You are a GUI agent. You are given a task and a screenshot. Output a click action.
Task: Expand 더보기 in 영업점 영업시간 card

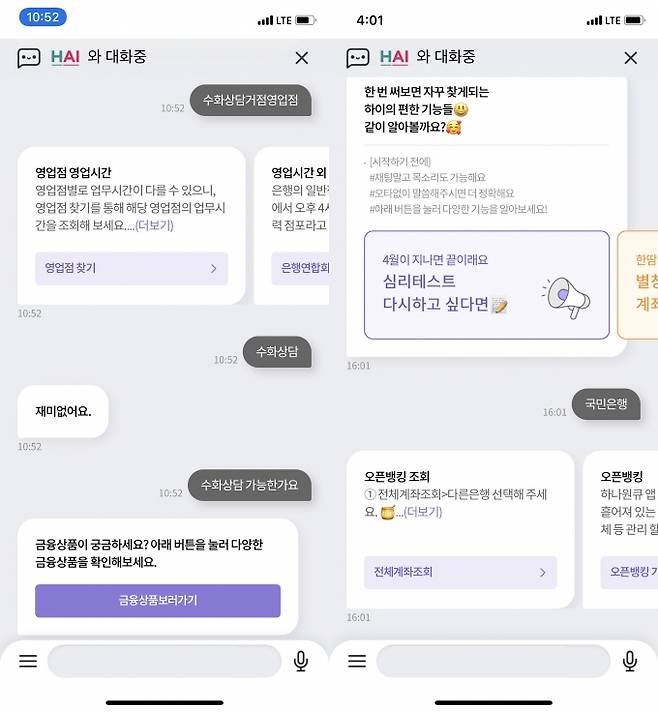point(154,225)
